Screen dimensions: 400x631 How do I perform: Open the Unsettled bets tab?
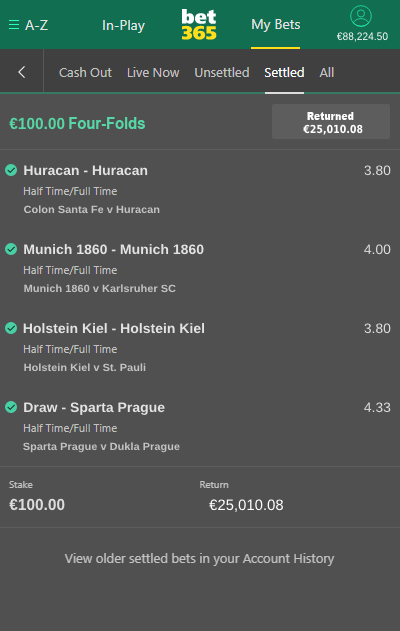[x=222, y=72]
